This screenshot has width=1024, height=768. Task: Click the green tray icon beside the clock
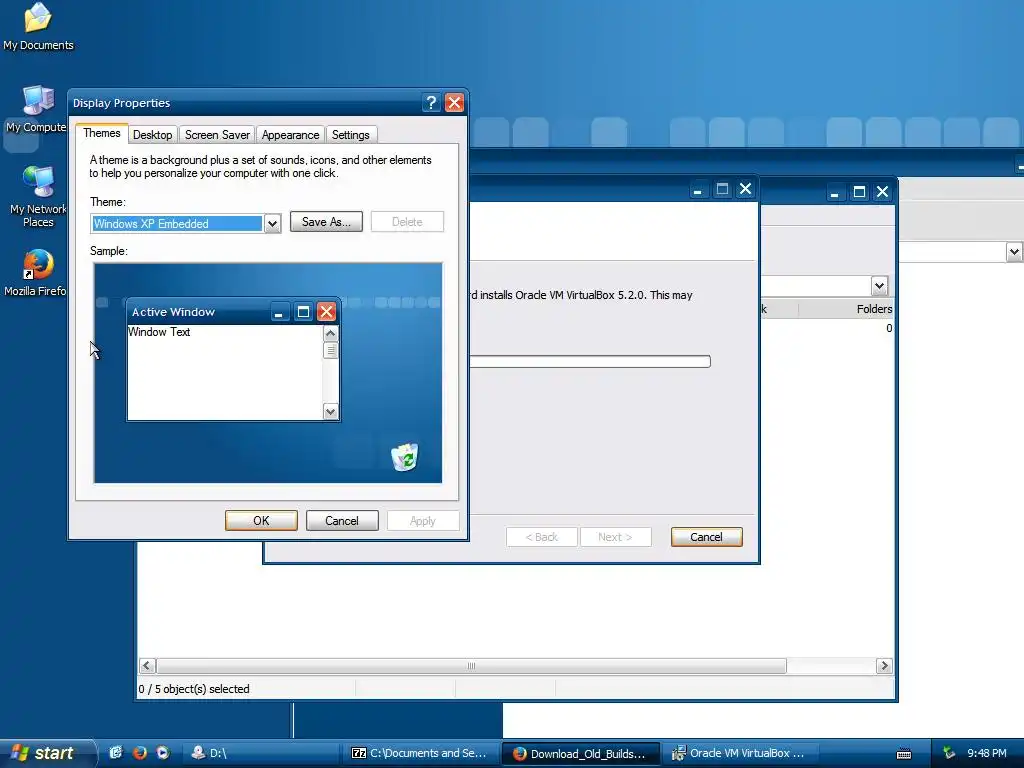tap(949, 753)
